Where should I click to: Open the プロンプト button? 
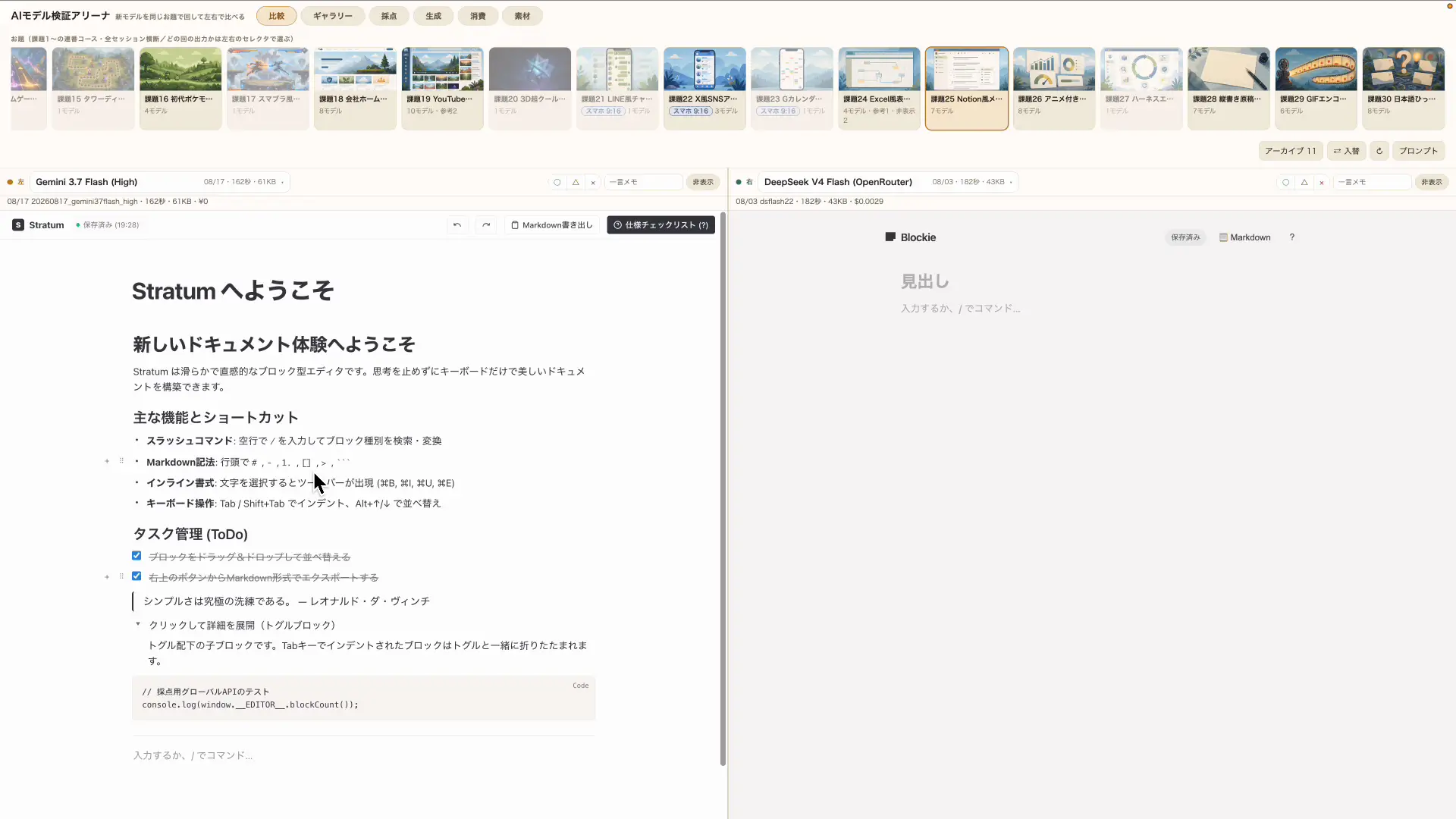1419,151
